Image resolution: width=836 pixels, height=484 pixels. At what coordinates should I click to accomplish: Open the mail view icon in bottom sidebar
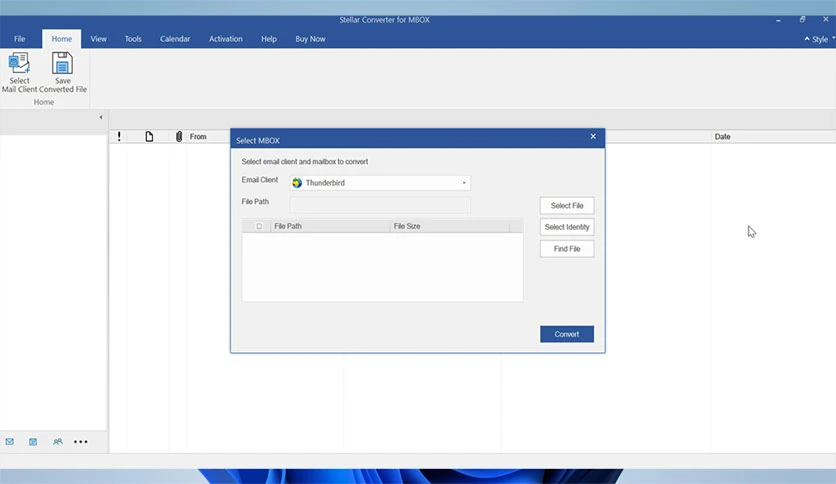pos(10,441)
